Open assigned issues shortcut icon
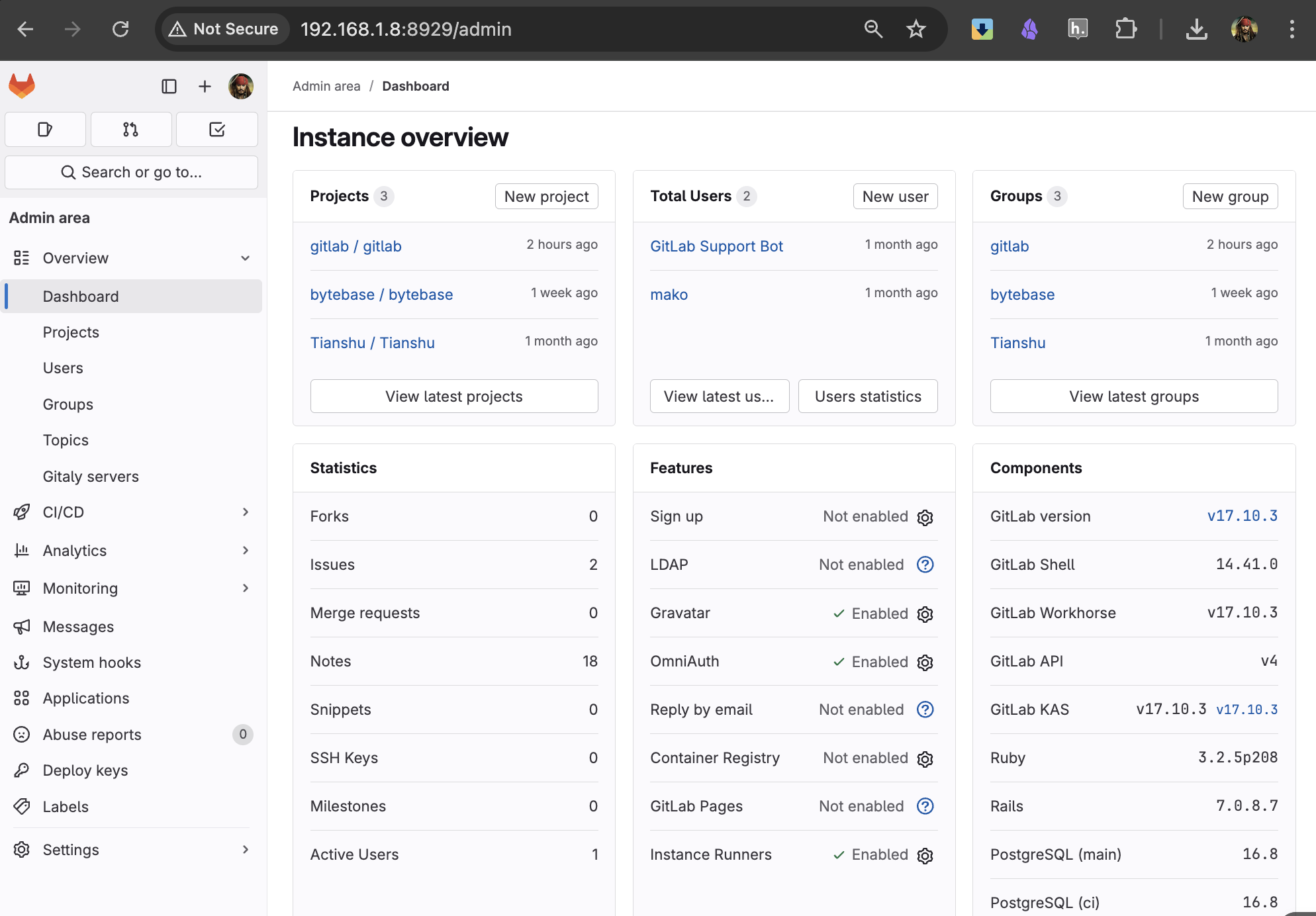The height and width of the screenshot is (916, 1316). [45, 129]
